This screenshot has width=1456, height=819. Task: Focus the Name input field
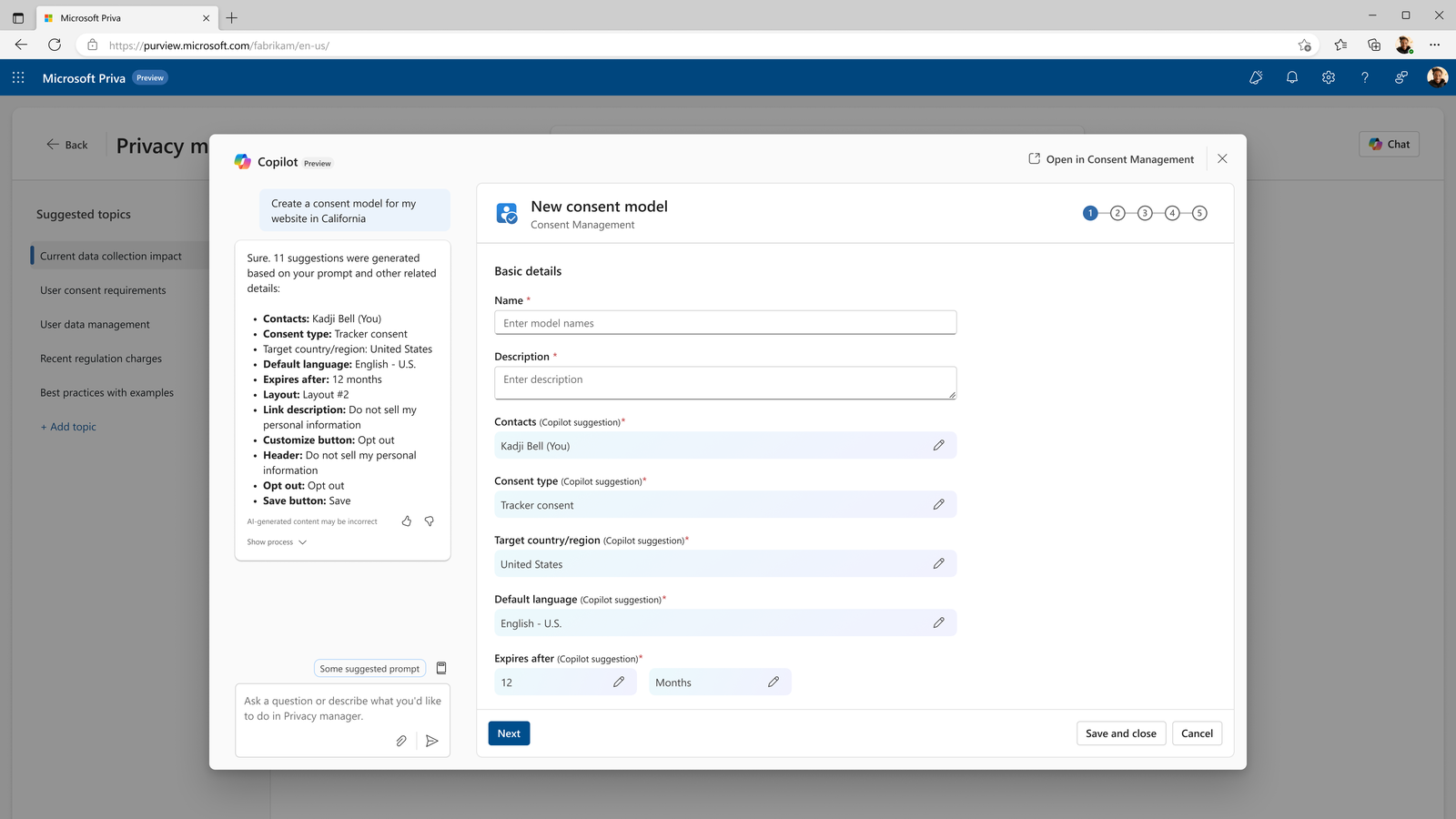(x=725, y=323)
